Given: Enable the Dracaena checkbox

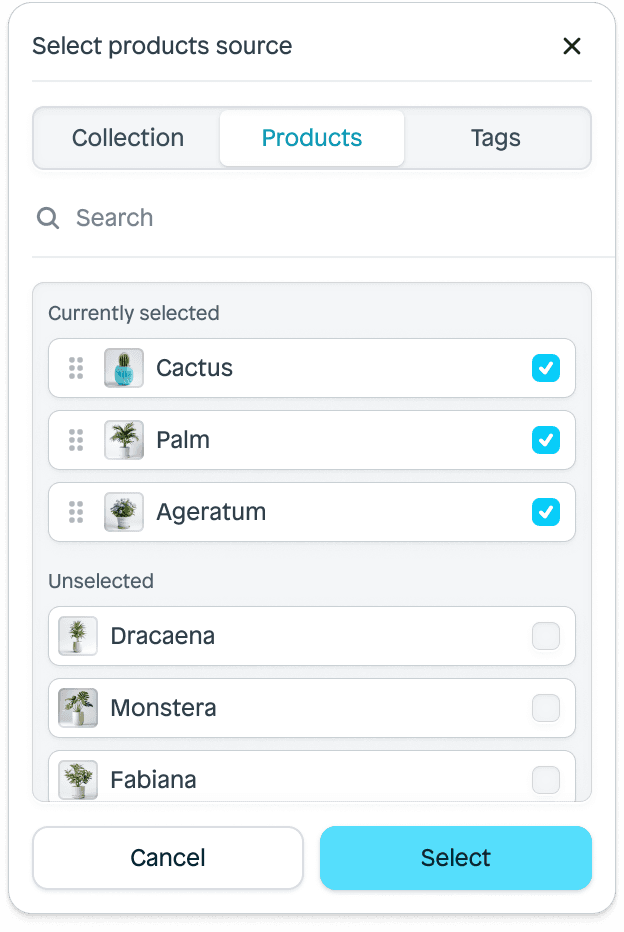Looking at the screenshot, I should point(546,636).
